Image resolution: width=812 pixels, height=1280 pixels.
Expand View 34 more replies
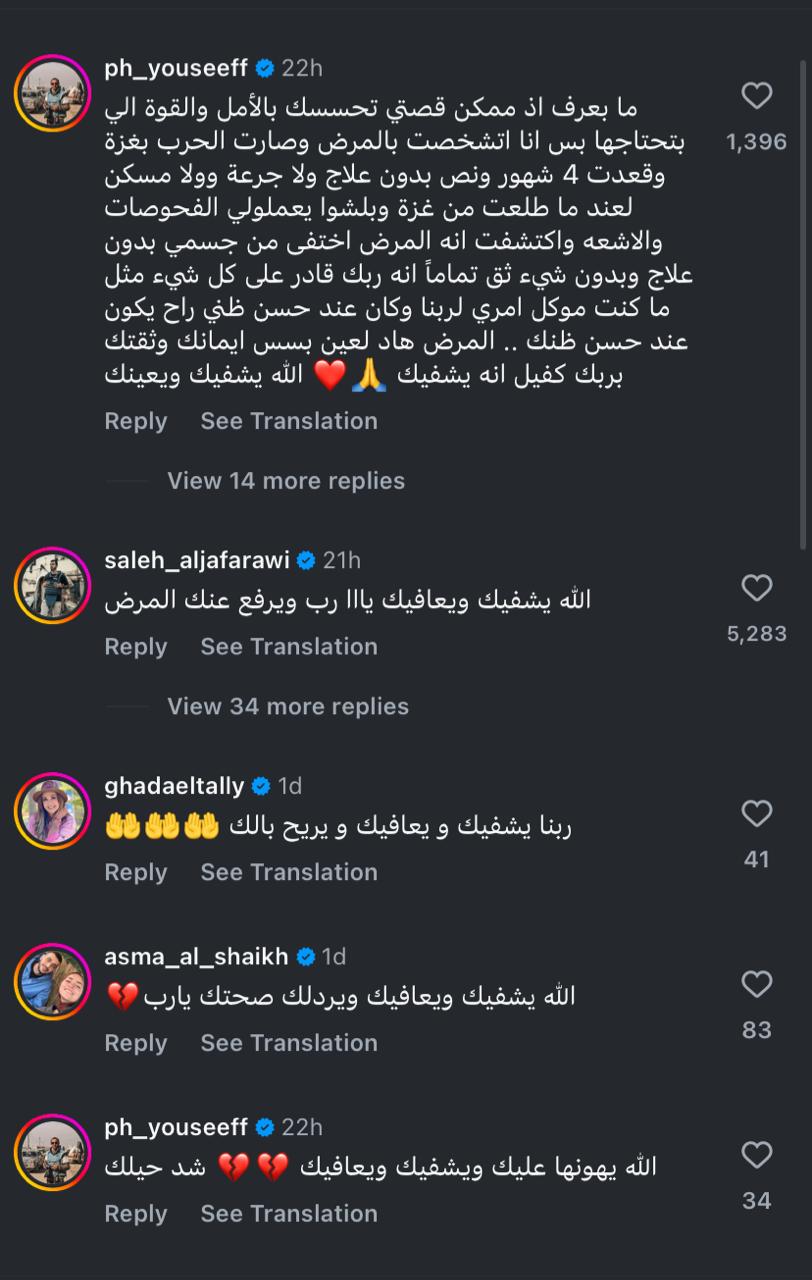pos(288,706)
